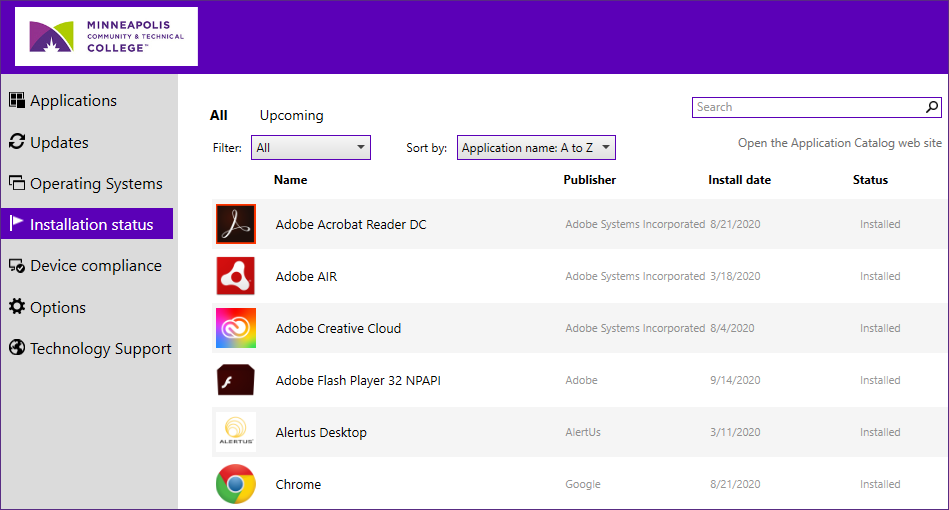Click the Chrome browser icon
The height and width of the screenshot is (510, 949).
[236, 484]
